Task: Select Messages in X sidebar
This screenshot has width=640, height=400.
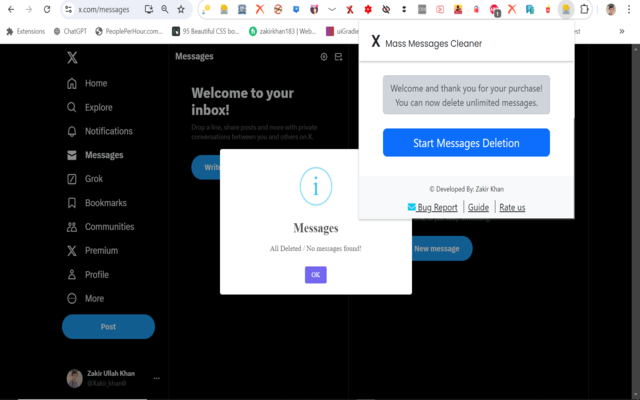Action: (x=95, y=155)
